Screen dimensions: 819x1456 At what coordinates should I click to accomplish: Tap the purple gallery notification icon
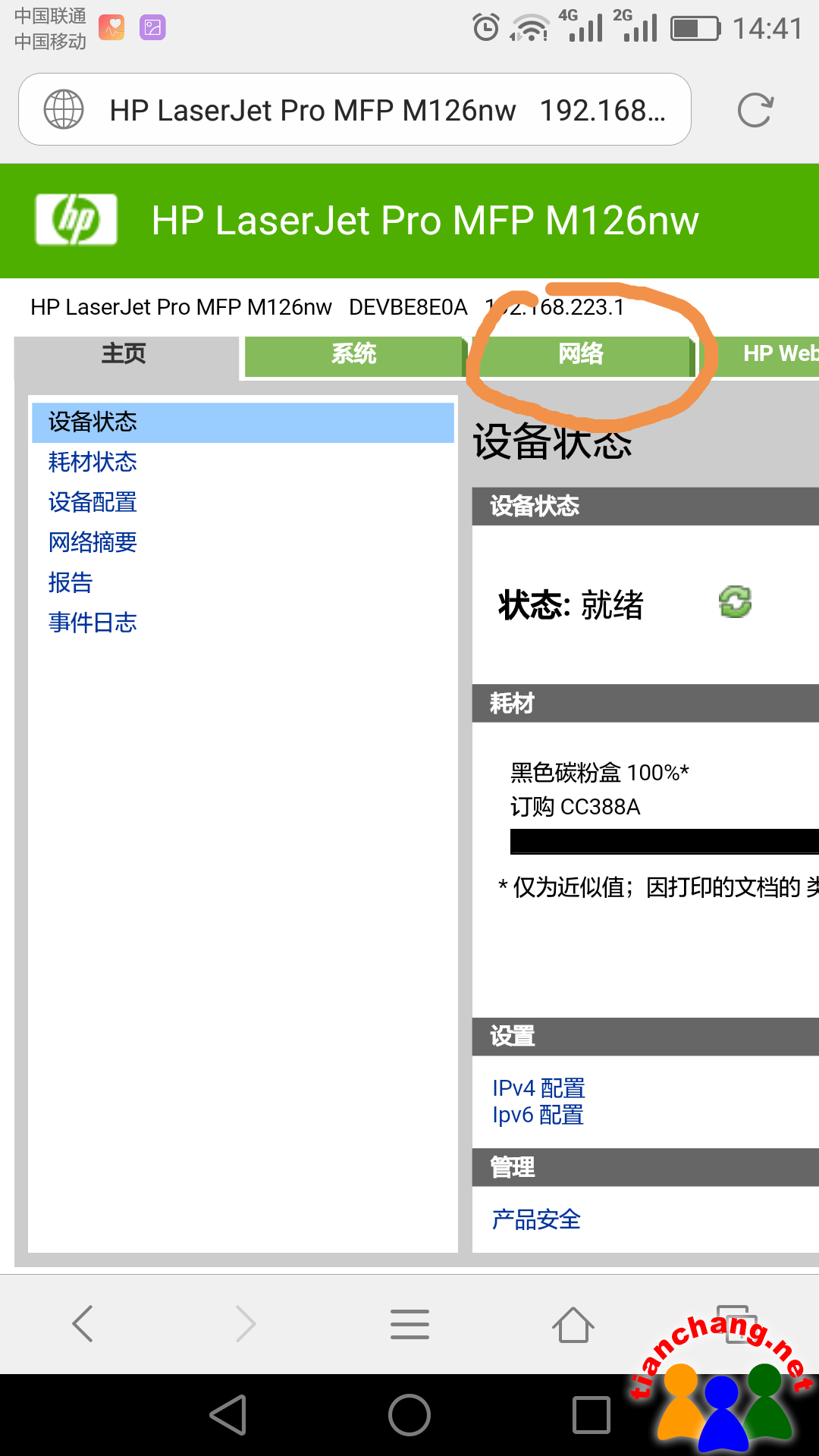click(x=152, y=28)
